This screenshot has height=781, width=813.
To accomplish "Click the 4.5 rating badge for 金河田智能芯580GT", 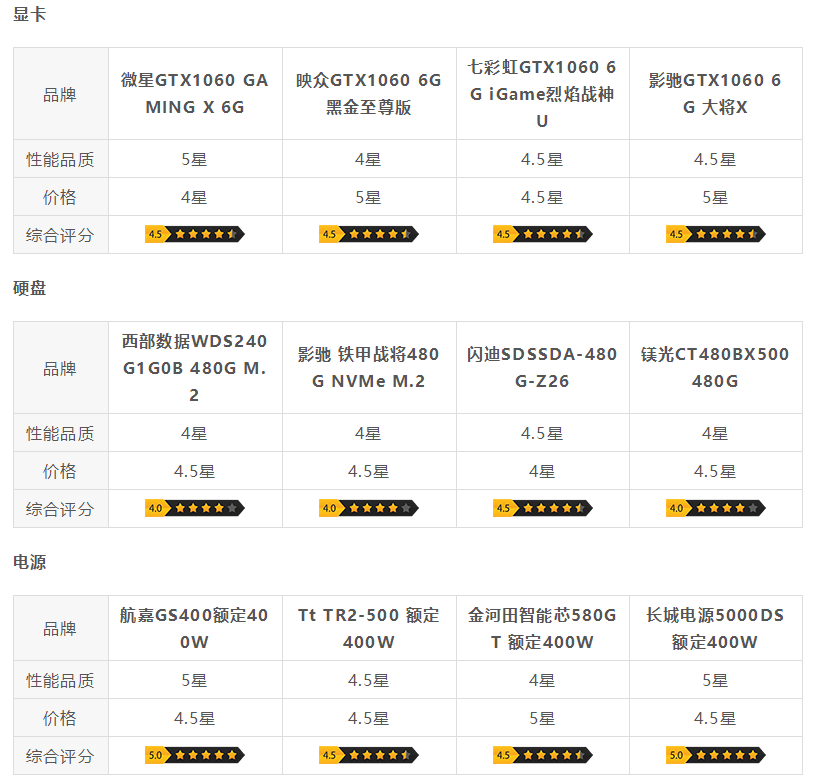I will click(x=542, y=755).
